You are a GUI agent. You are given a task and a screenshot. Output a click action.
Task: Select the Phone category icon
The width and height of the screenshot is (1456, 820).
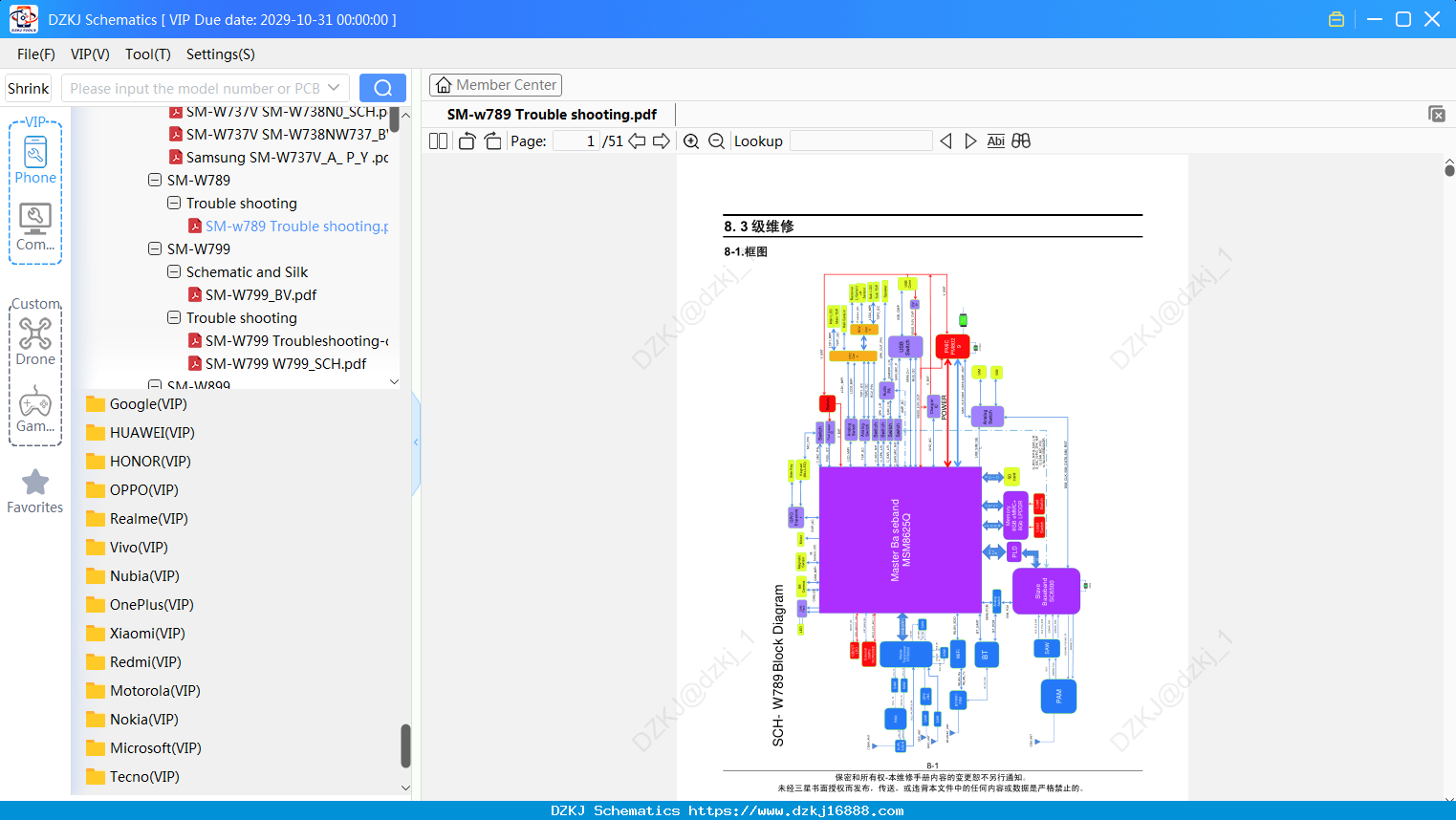coord(35,153)
